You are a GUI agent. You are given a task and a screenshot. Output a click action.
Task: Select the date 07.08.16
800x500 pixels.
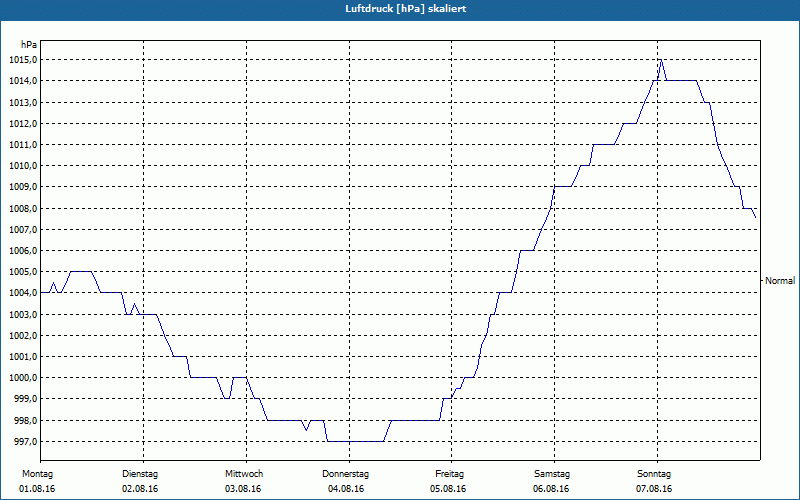click(x=654, y=489)
